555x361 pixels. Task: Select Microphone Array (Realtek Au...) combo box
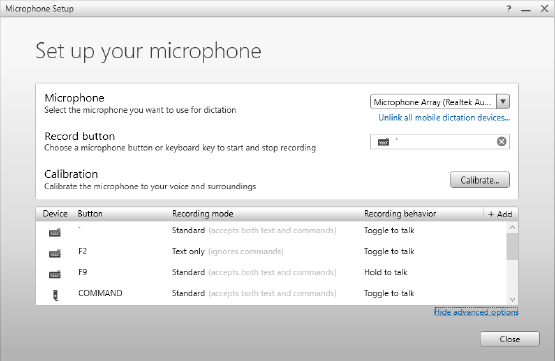click(x=440, y=102)
